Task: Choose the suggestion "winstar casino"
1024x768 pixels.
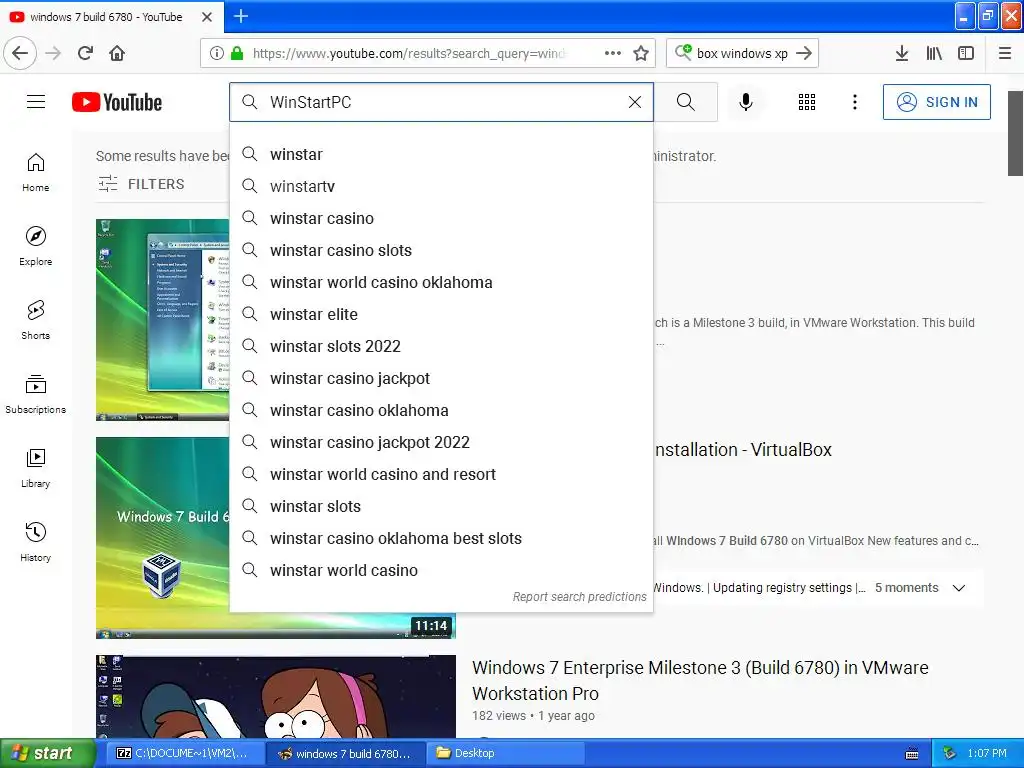Action: point(441,218)
